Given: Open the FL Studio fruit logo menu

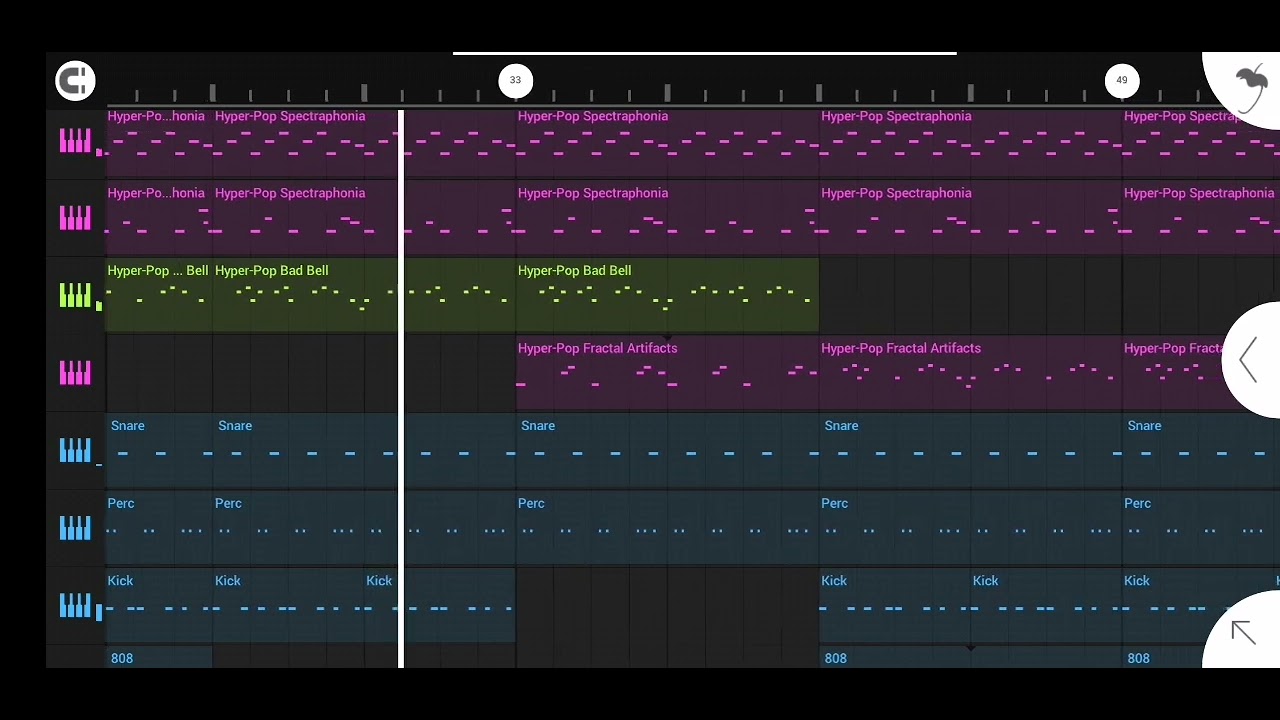Looking at the screenshot, I should click(x=1250, y=87).
